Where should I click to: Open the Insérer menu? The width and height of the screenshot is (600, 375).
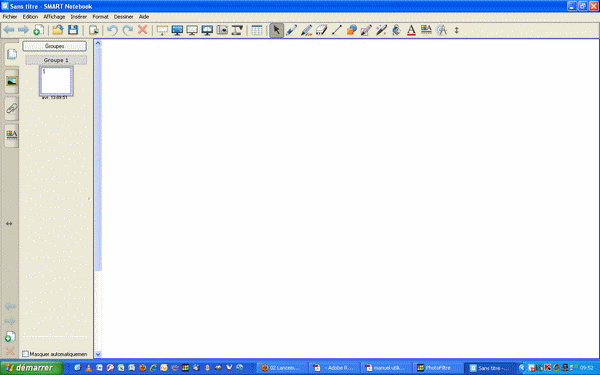point(78,17)
